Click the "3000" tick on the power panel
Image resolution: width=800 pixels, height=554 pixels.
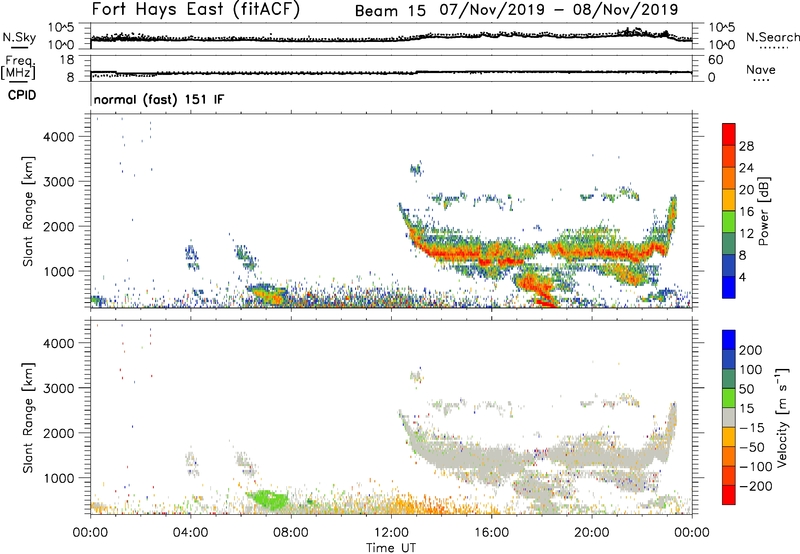58,182
